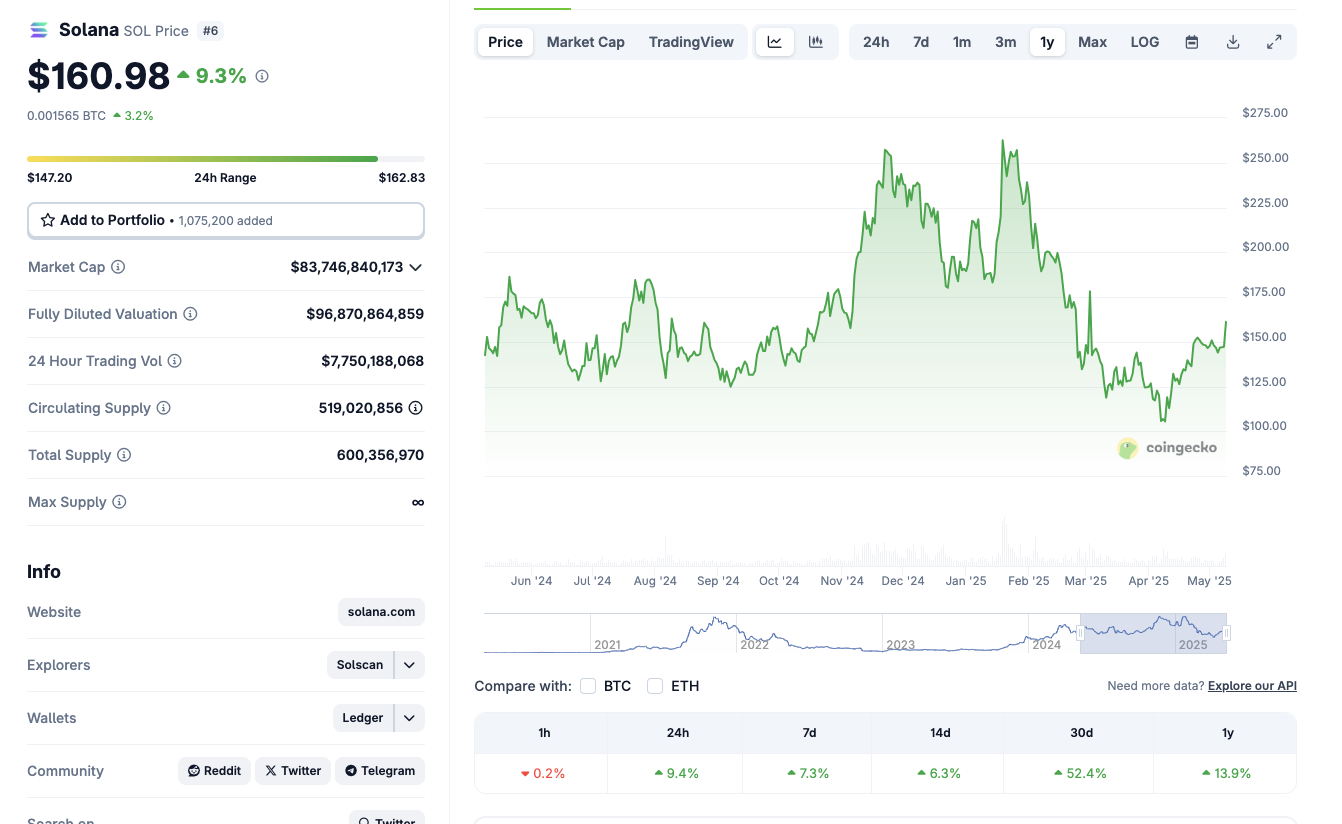Select the TradingView chart tab
This screenshot has height=824, width=1342.
(691, 42)
